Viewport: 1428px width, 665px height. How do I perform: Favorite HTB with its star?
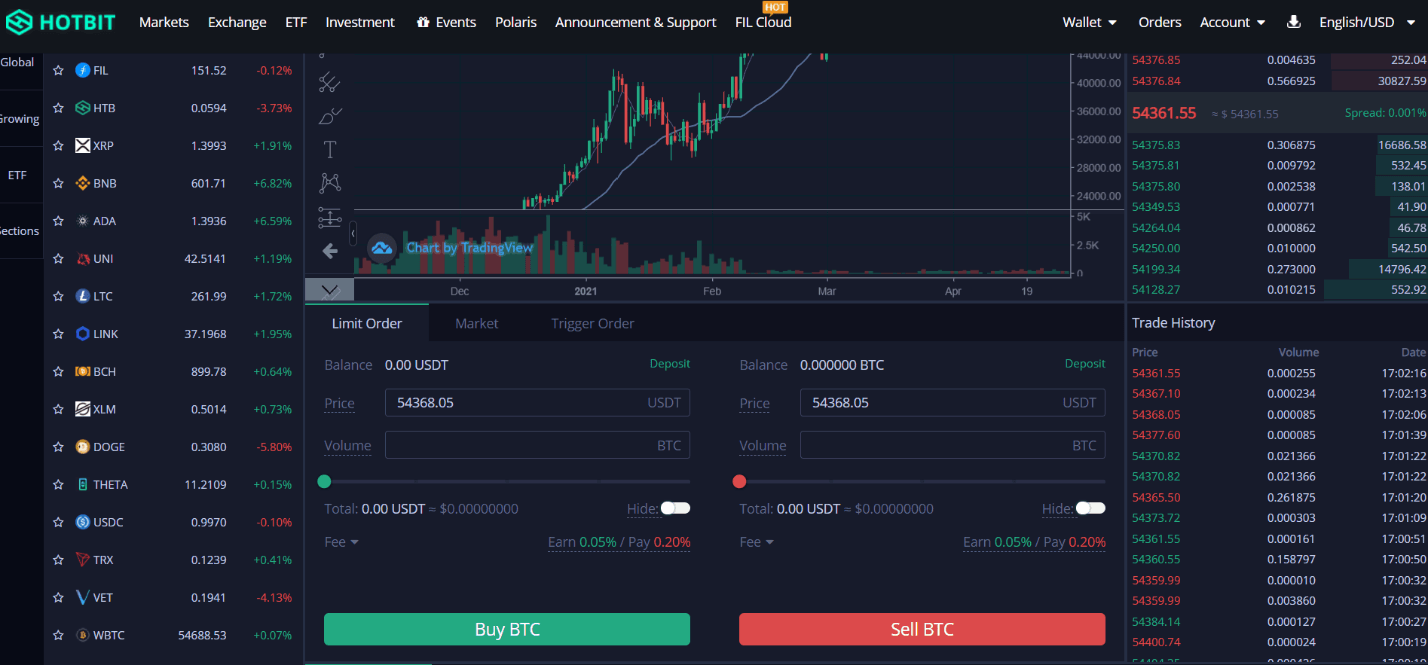click(58, 108)
